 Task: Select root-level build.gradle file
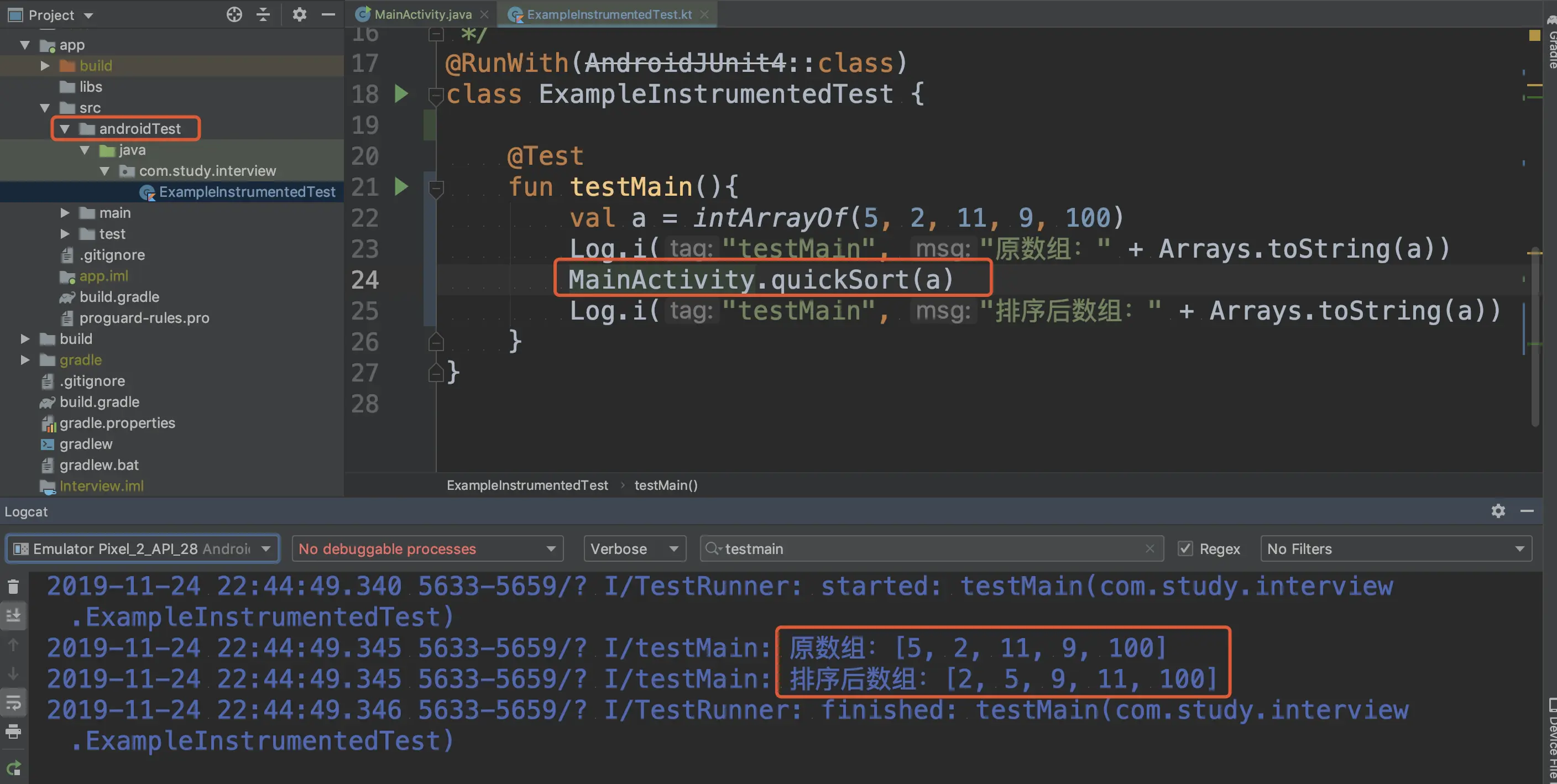99,401
